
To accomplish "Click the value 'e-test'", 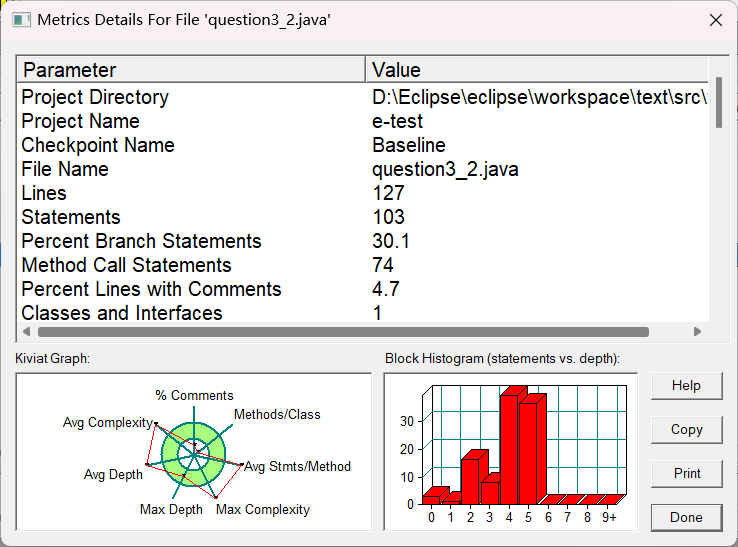I will tap(397, 121).
